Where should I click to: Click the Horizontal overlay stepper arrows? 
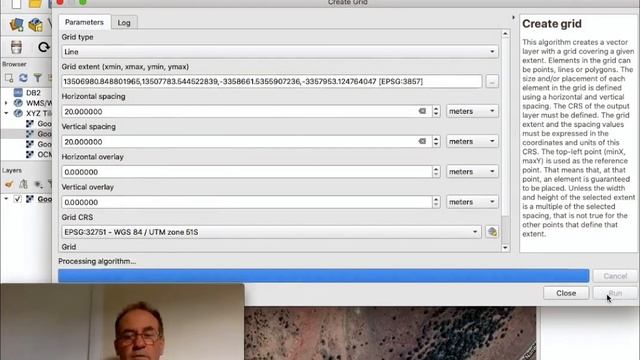[436, 171]
